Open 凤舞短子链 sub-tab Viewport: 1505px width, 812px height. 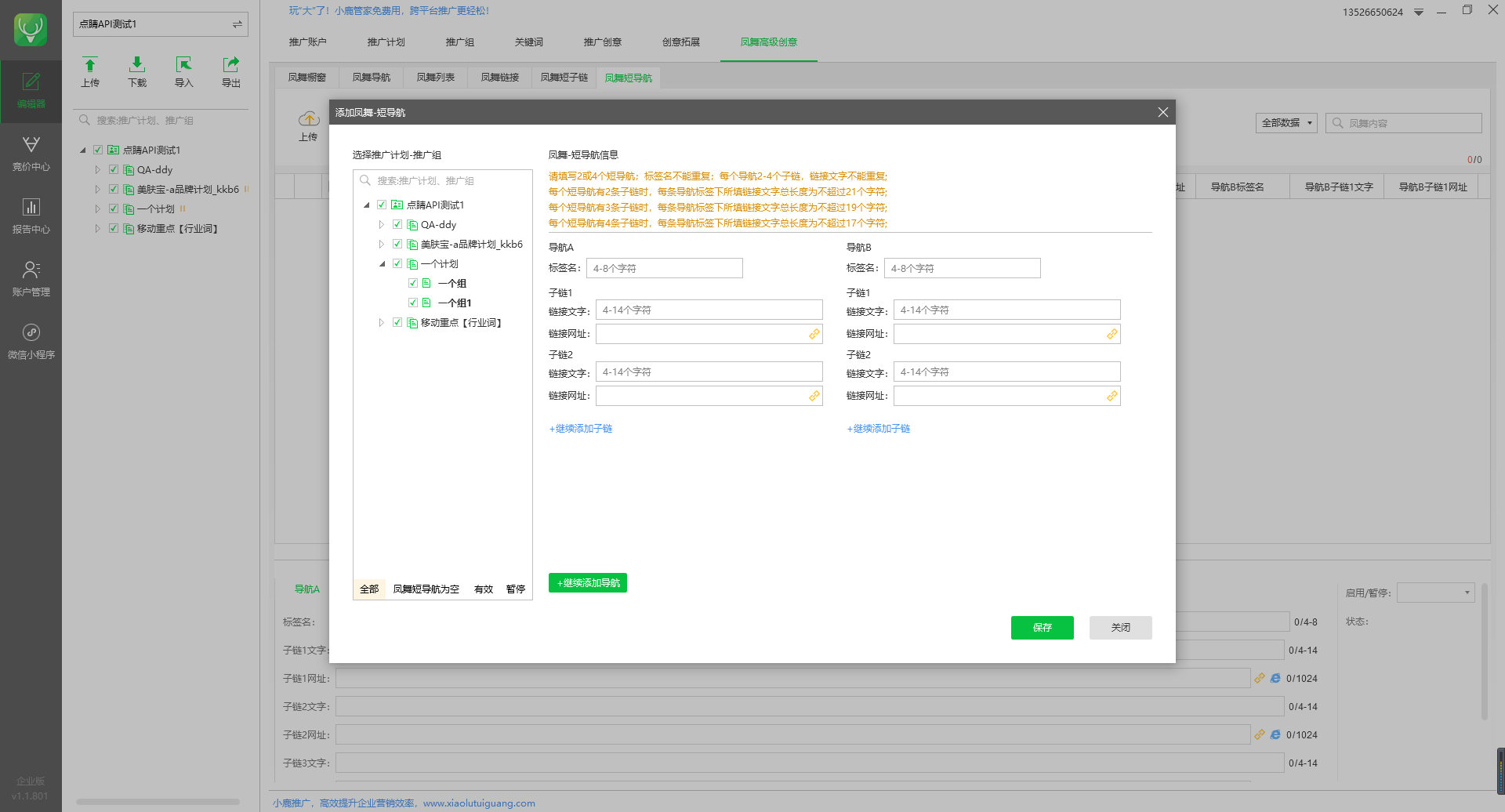[x=564, y=78]
